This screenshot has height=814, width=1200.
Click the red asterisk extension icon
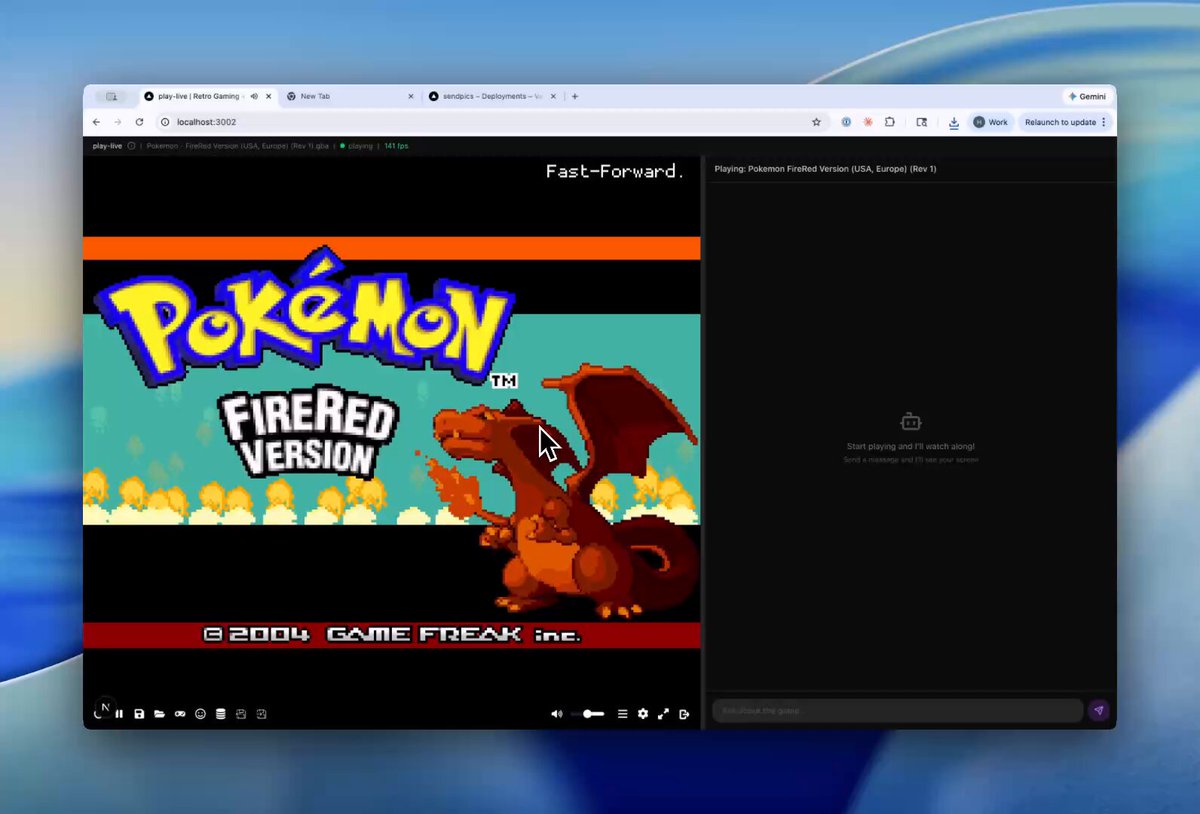pos(867,122)
